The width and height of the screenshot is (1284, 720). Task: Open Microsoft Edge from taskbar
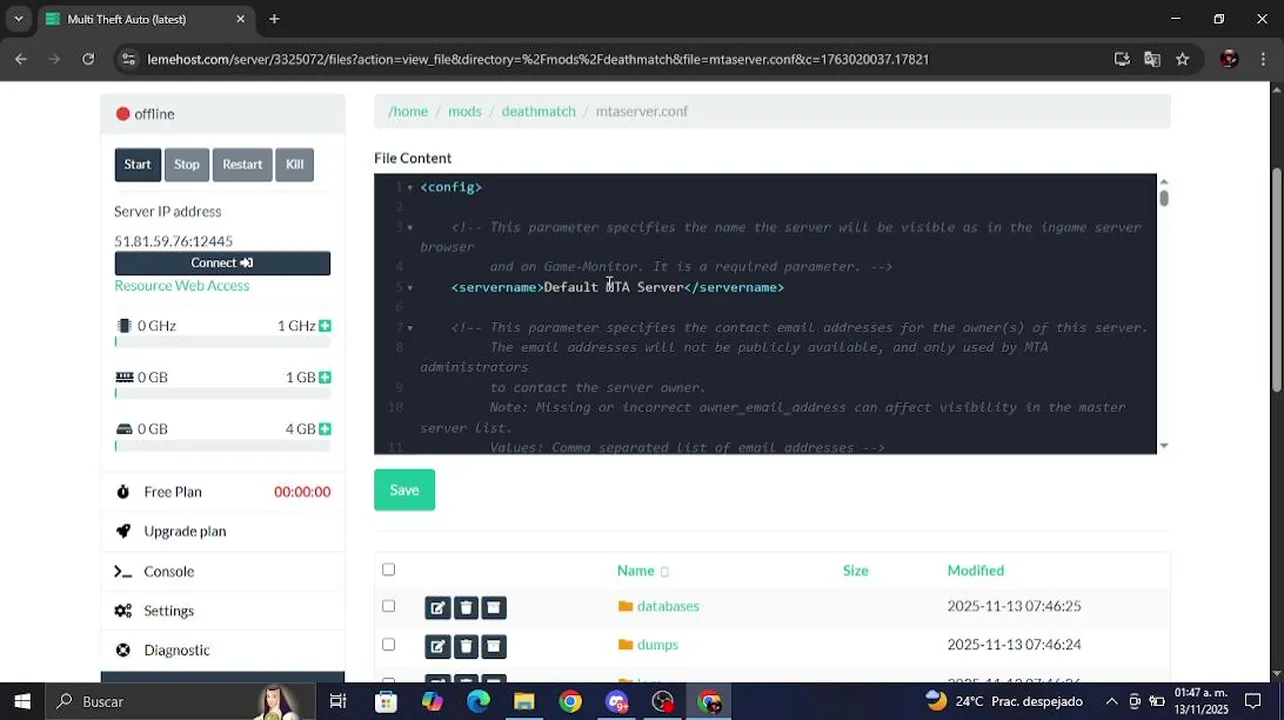pos(478,702)
